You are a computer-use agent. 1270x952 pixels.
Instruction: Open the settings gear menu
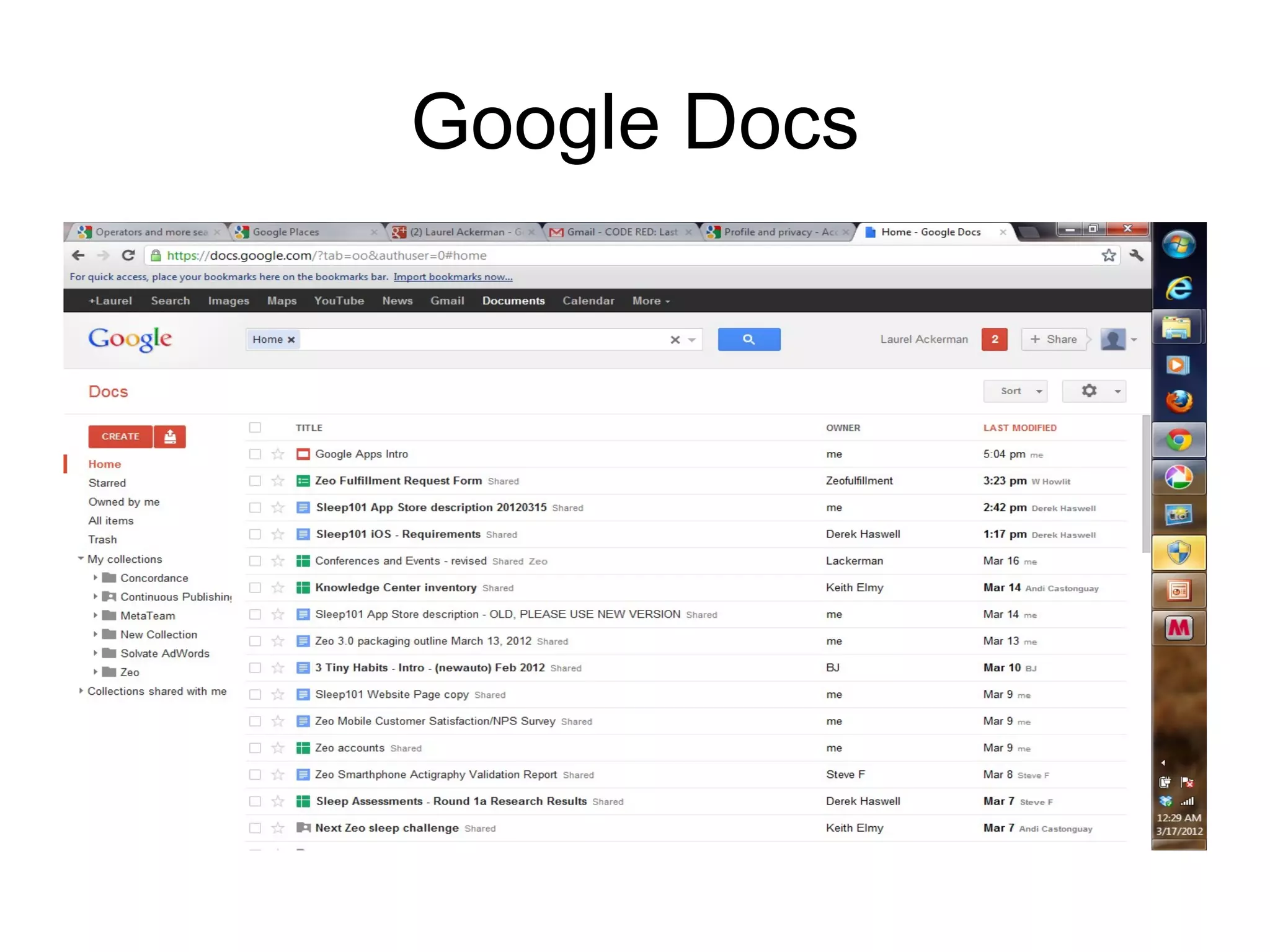1094,391
